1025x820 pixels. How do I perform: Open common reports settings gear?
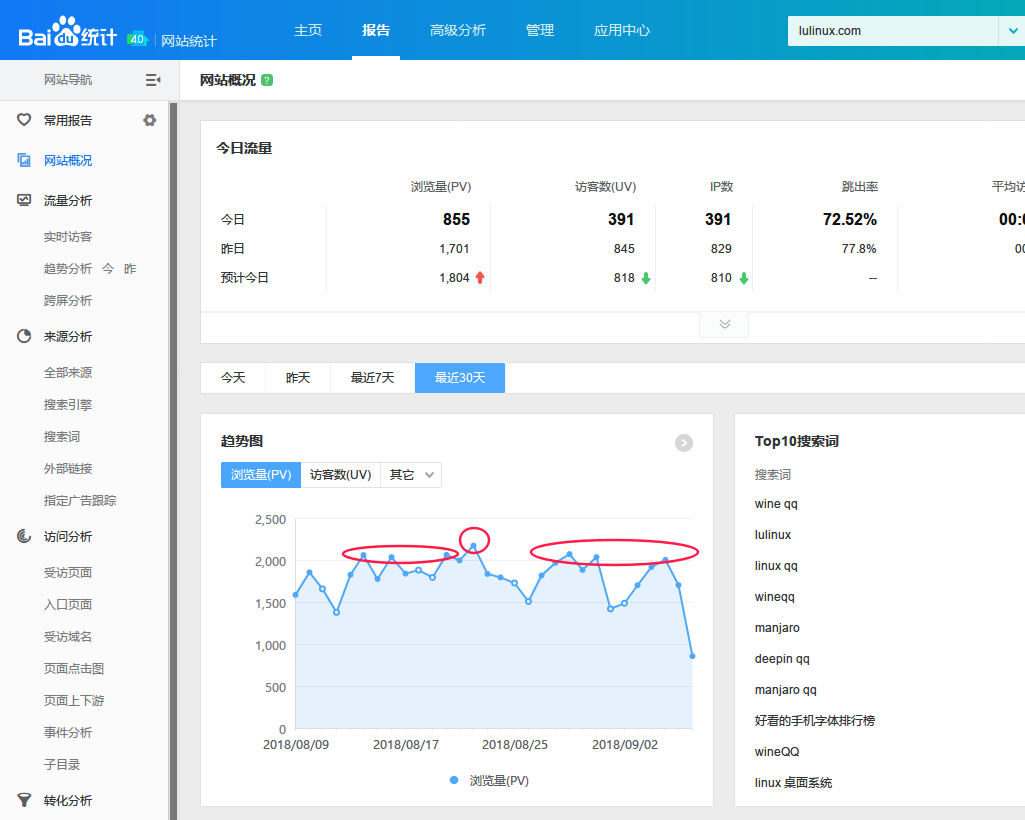(150, 120)
